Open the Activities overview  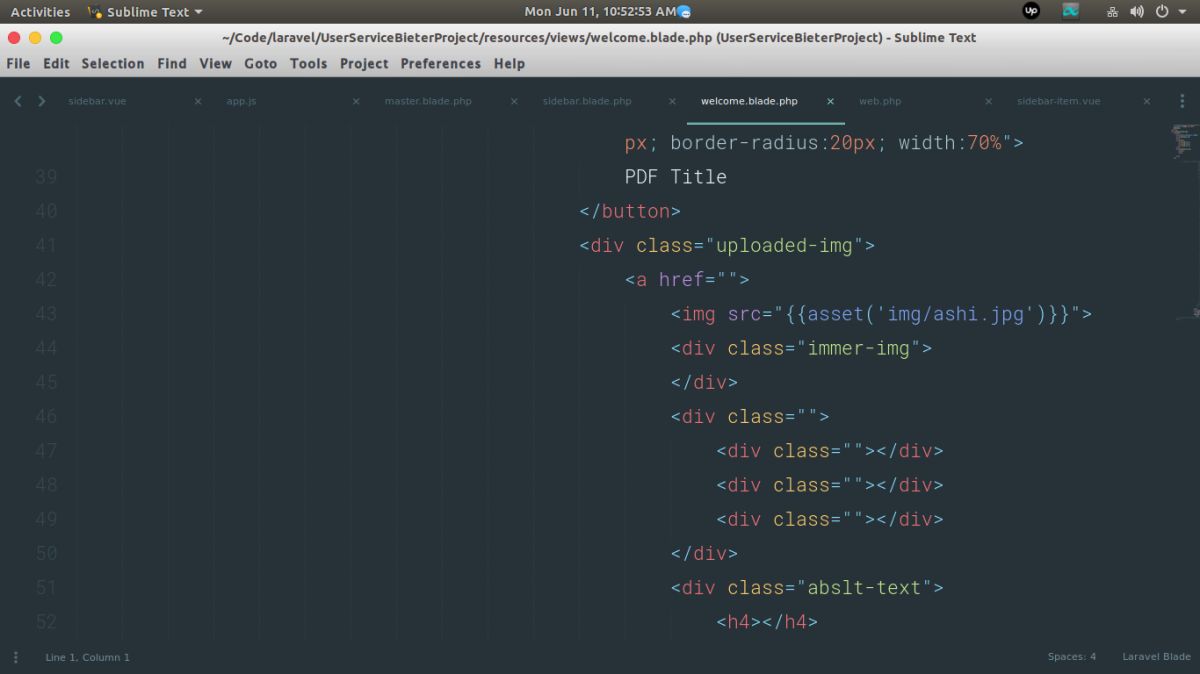[40, 12]
